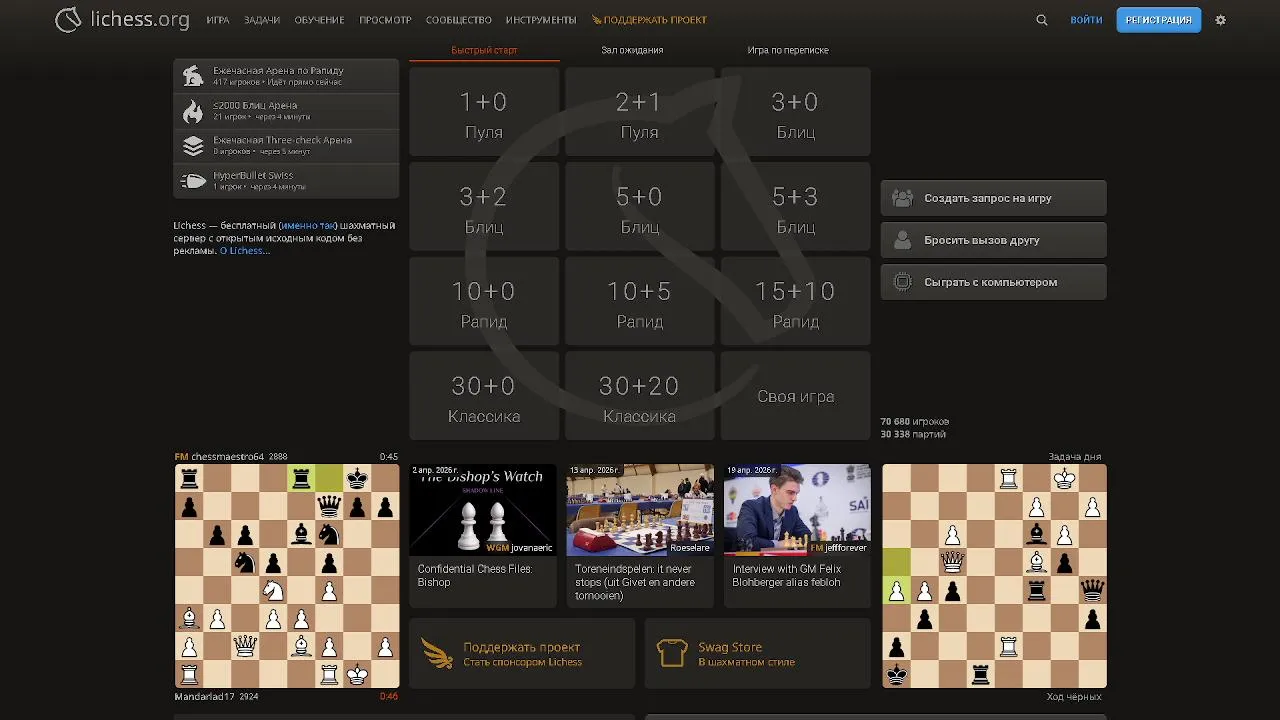The height and width of the screenshot is (720, 1280).
Task: Open Ежечасная Three-check Арена tournament
Action: (286, 146)
